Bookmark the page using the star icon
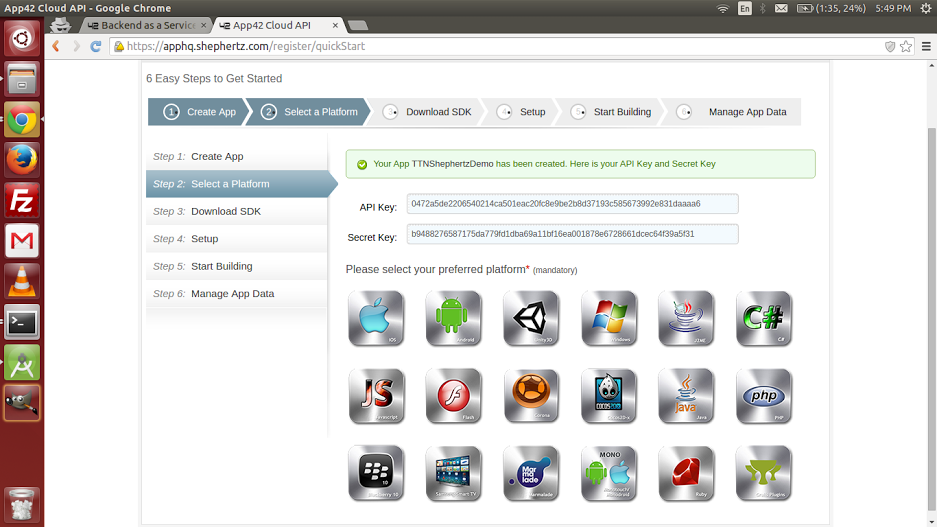The width and height of the screenshot is (937, 527). pyautogui.click(x=906, y=46)
